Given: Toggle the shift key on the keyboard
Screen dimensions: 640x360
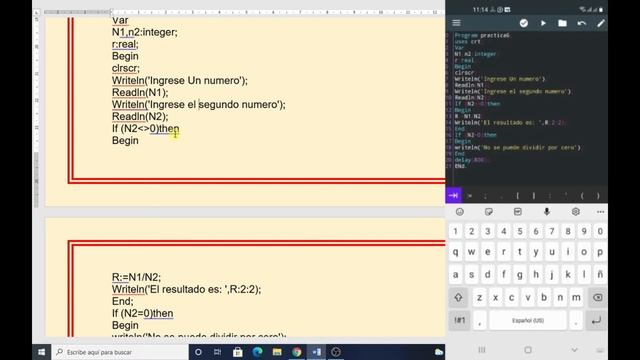Looking at the screenshot, I should point(458,298).
